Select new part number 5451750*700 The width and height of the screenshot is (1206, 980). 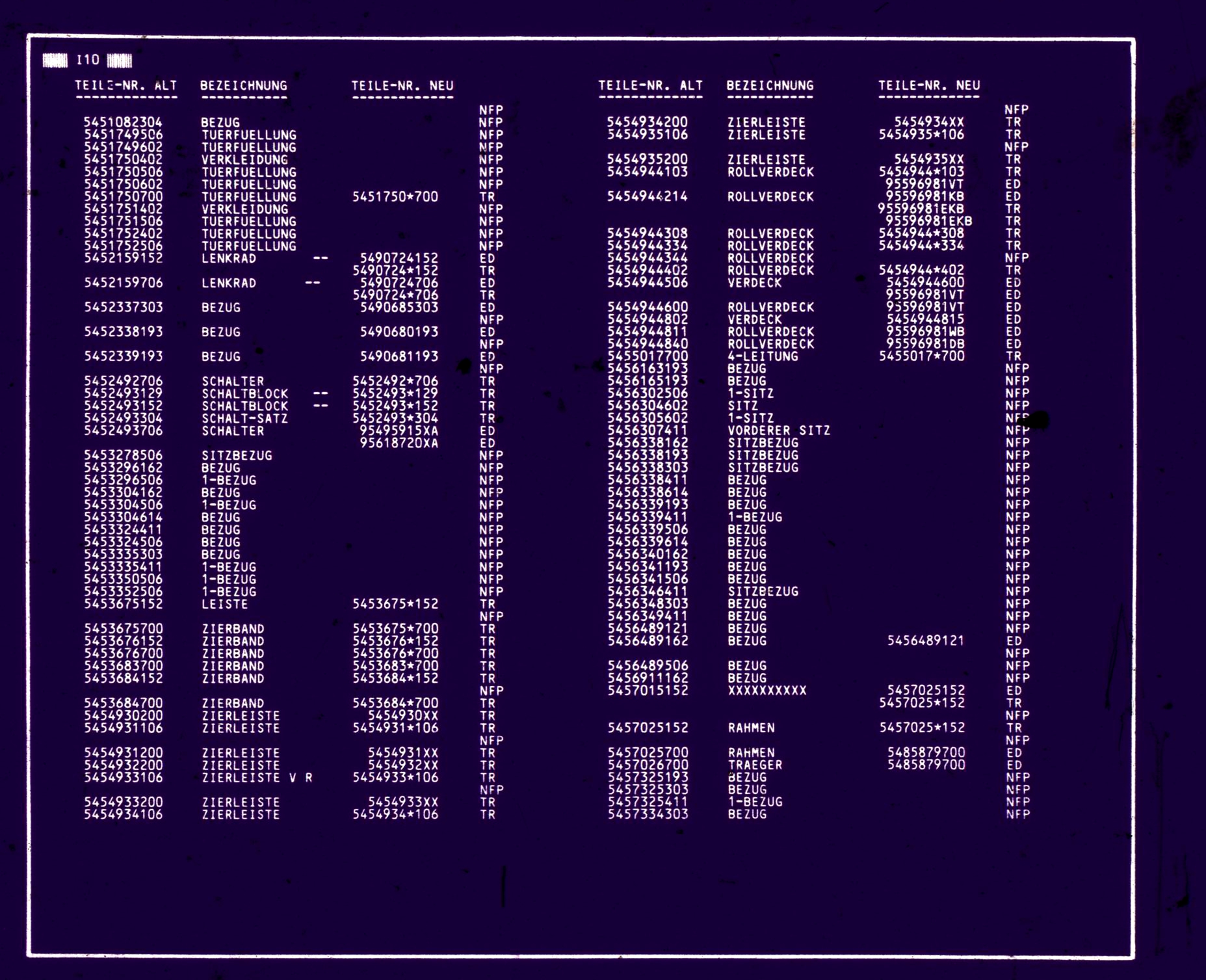click(x=395, y=197)
